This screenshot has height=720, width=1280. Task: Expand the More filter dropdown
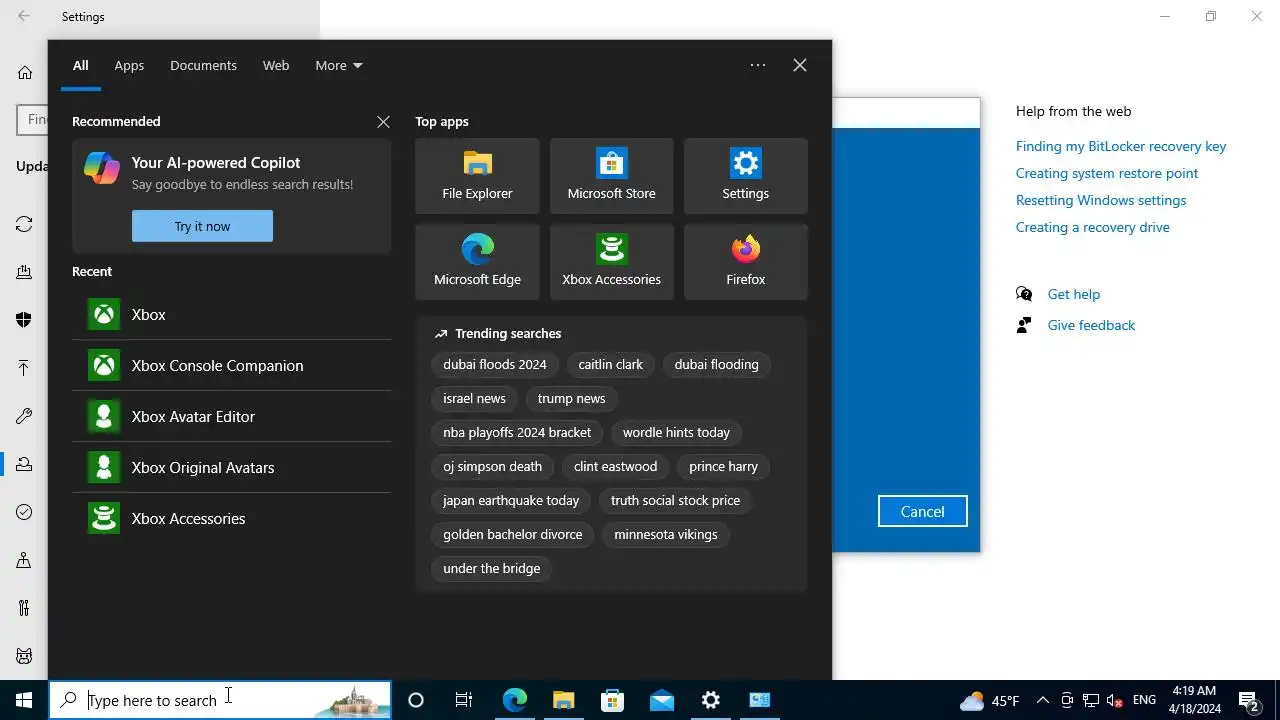point(339,65)
